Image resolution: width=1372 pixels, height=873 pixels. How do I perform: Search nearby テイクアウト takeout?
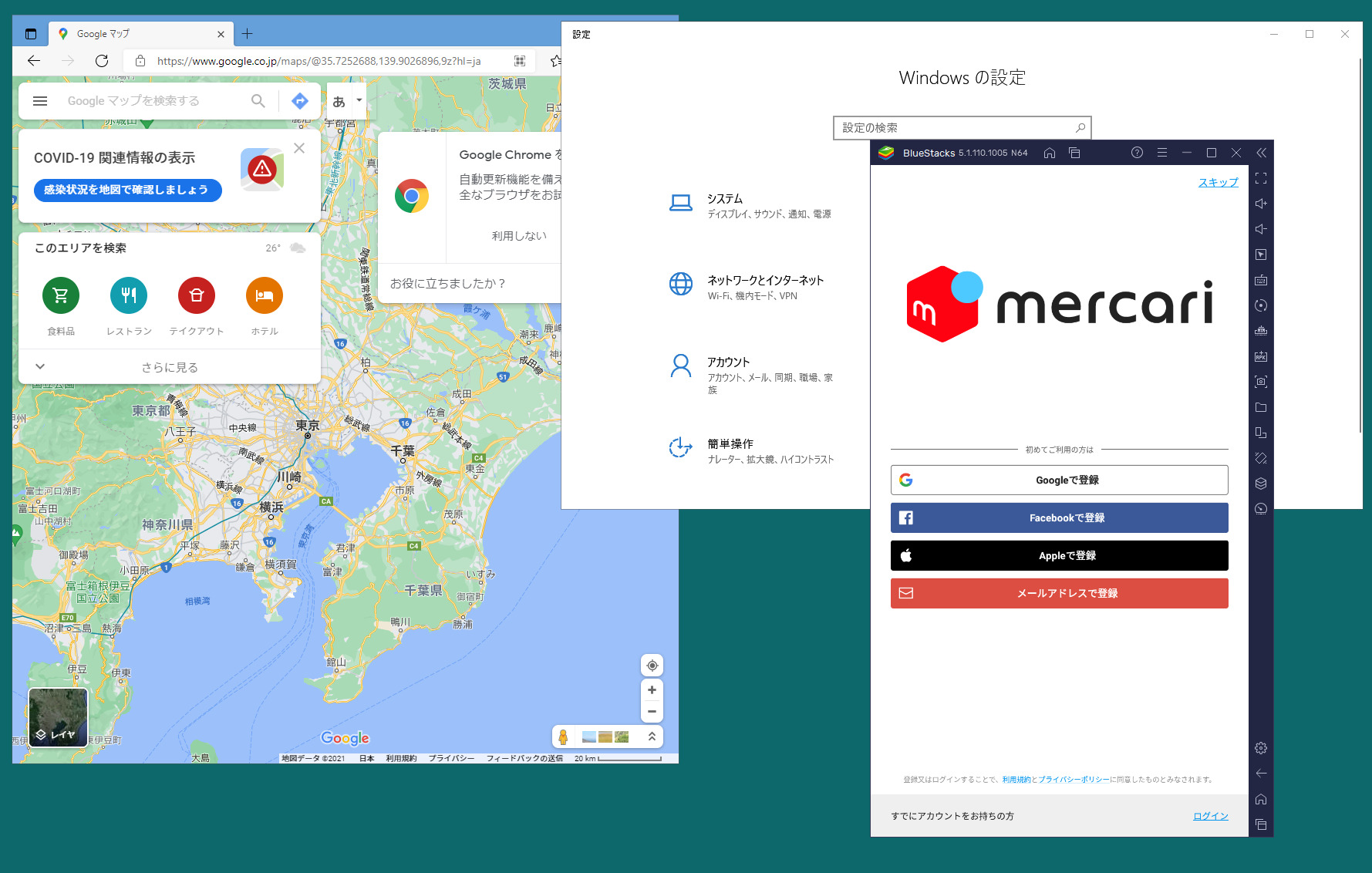(197, 306)
